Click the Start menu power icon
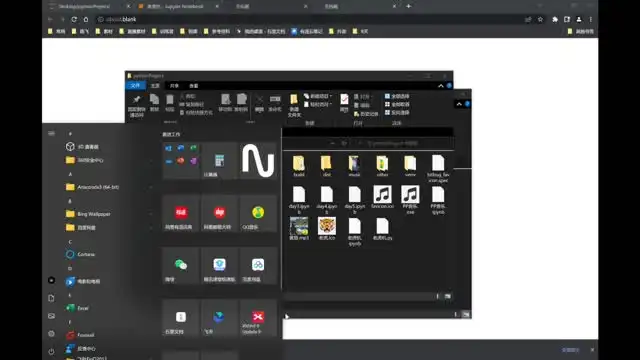The height and width of the screenshot is (360, 640). point(51,351)
